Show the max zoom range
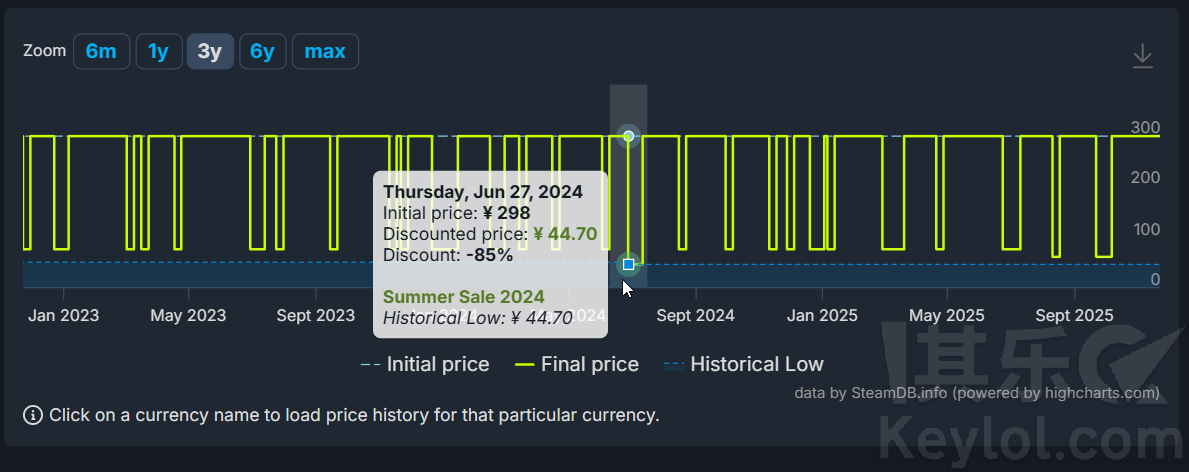The width and height of the screenshot is (1189, 472). 325,52
